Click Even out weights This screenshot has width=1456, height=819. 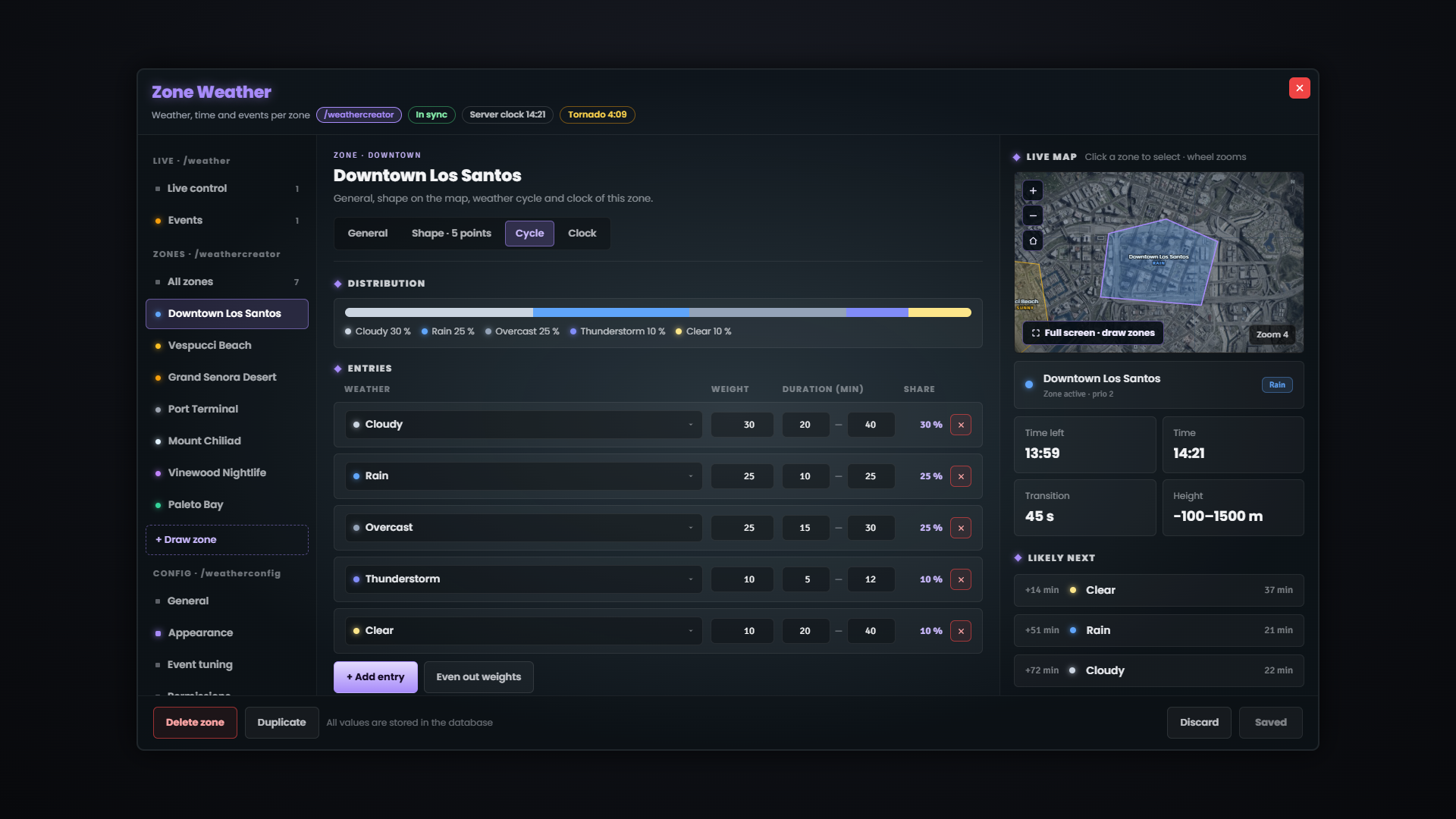(x=479, y=677)
